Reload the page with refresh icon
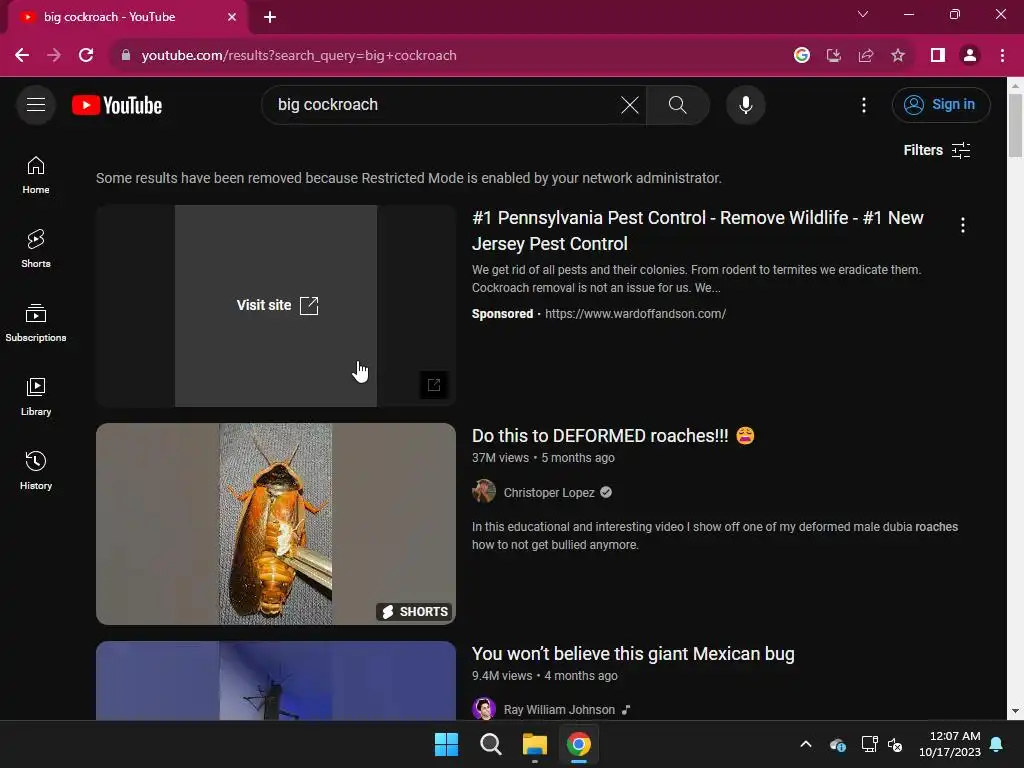Image resolution: width=1024 pixels, height=768 pixels. [x=86, y=56]
